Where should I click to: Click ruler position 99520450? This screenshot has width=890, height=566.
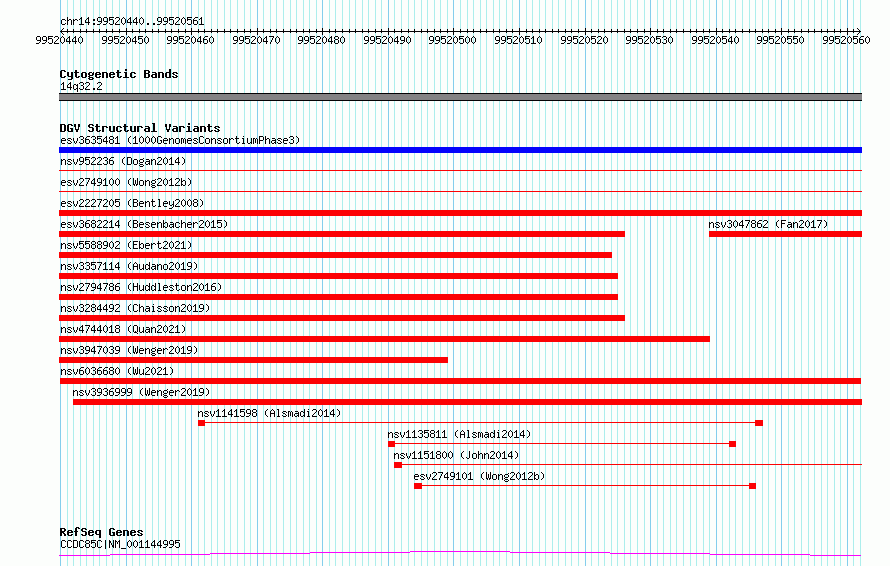point(125,40)
